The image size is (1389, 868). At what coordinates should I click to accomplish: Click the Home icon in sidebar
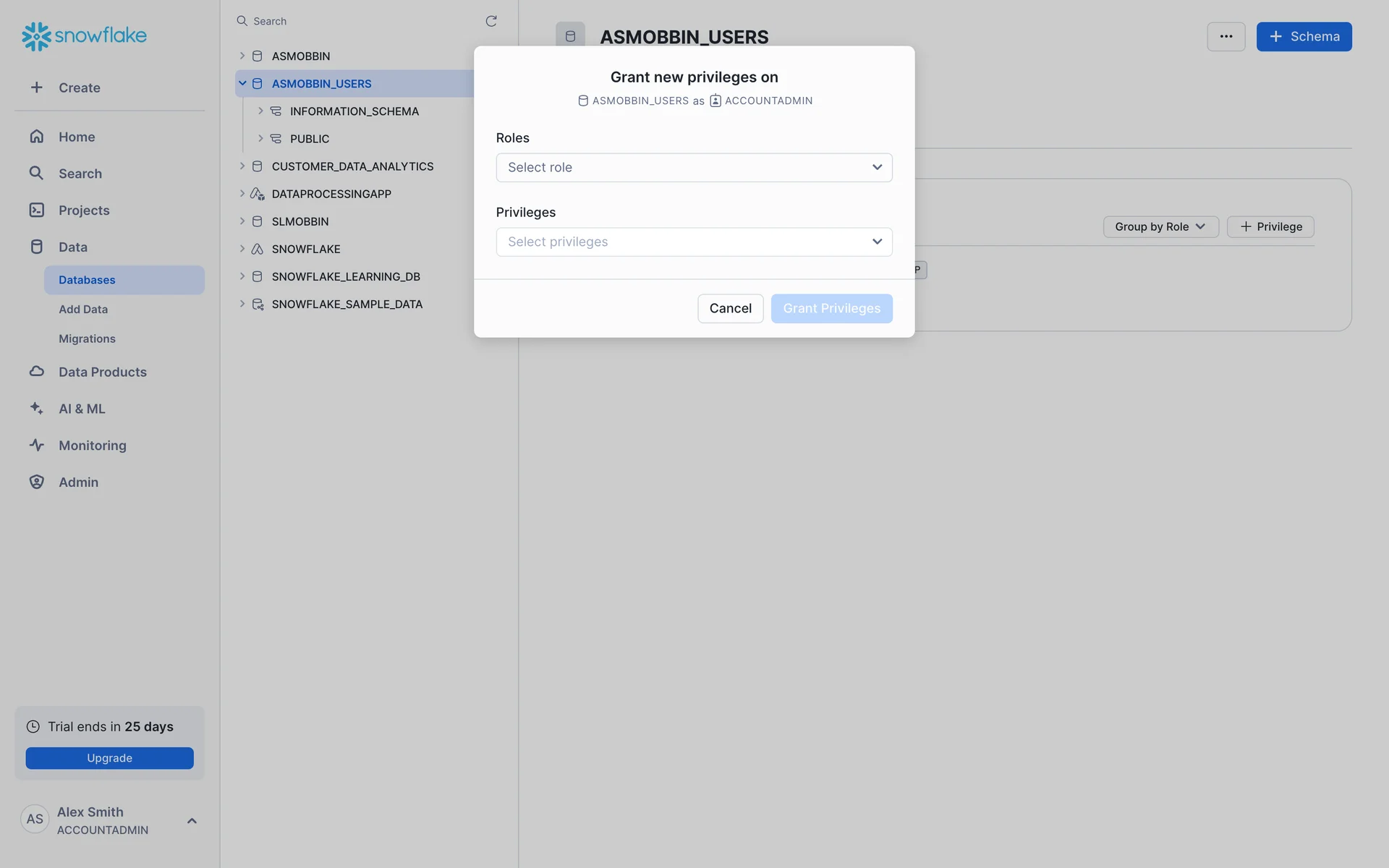tap(36, 137)
